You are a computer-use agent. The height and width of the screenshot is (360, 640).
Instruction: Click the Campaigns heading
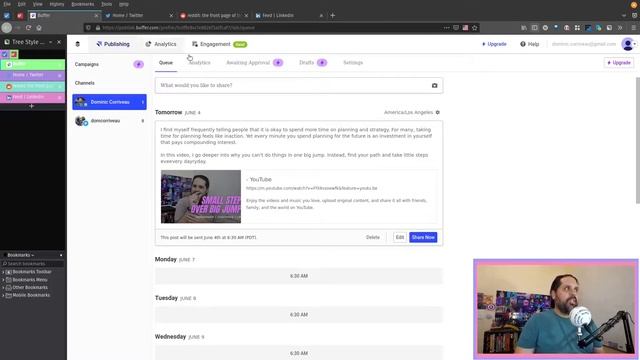pos(87,64)
